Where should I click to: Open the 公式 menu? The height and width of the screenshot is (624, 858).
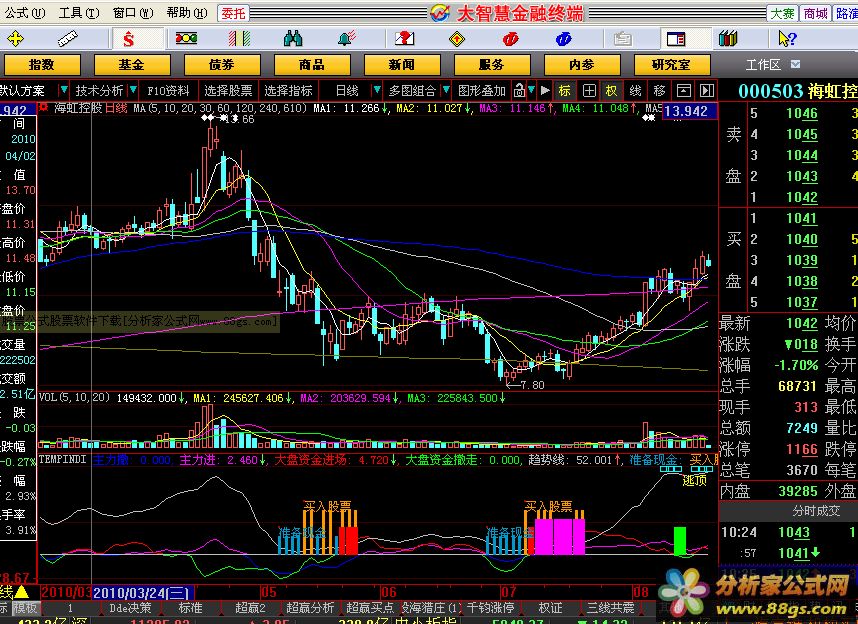point(25,13)
